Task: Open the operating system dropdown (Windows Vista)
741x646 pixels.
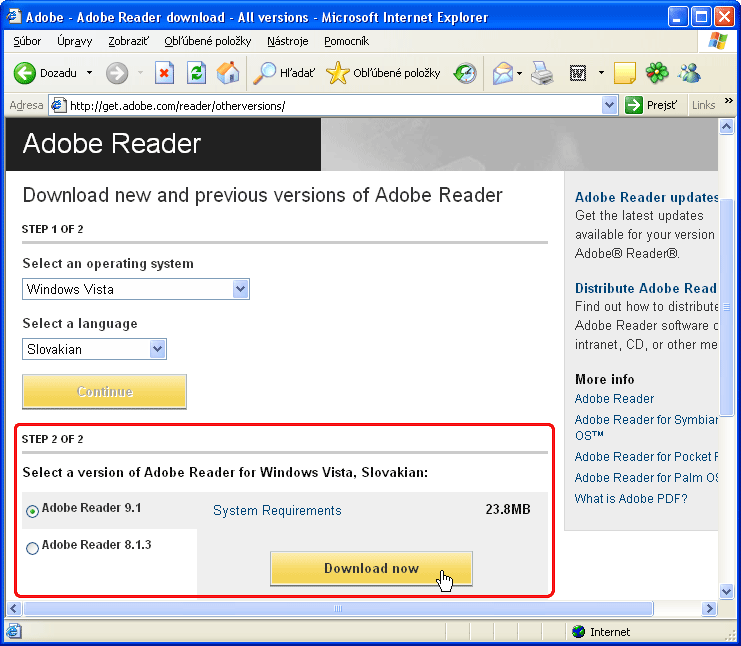Action: point(136,289)
